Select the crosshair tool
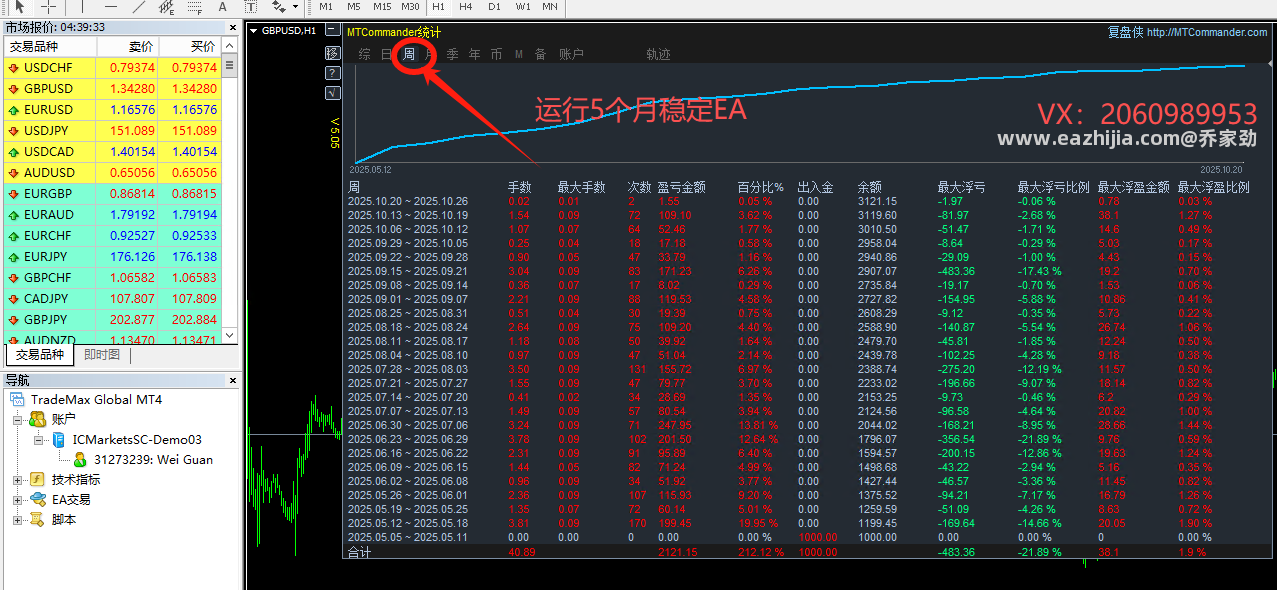1277x590 pixels. pyautogui.click(x=47, y=6)
